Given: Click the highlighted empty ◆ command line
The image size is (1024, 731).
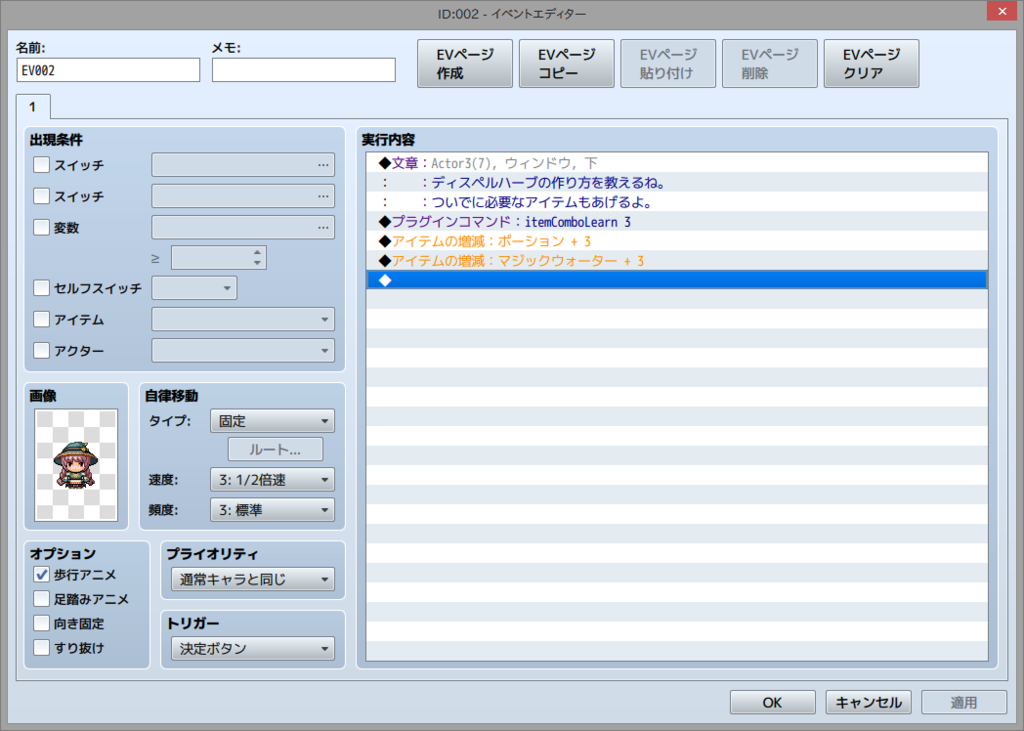Looking at the screenshot, I should [x=677, y=280].
